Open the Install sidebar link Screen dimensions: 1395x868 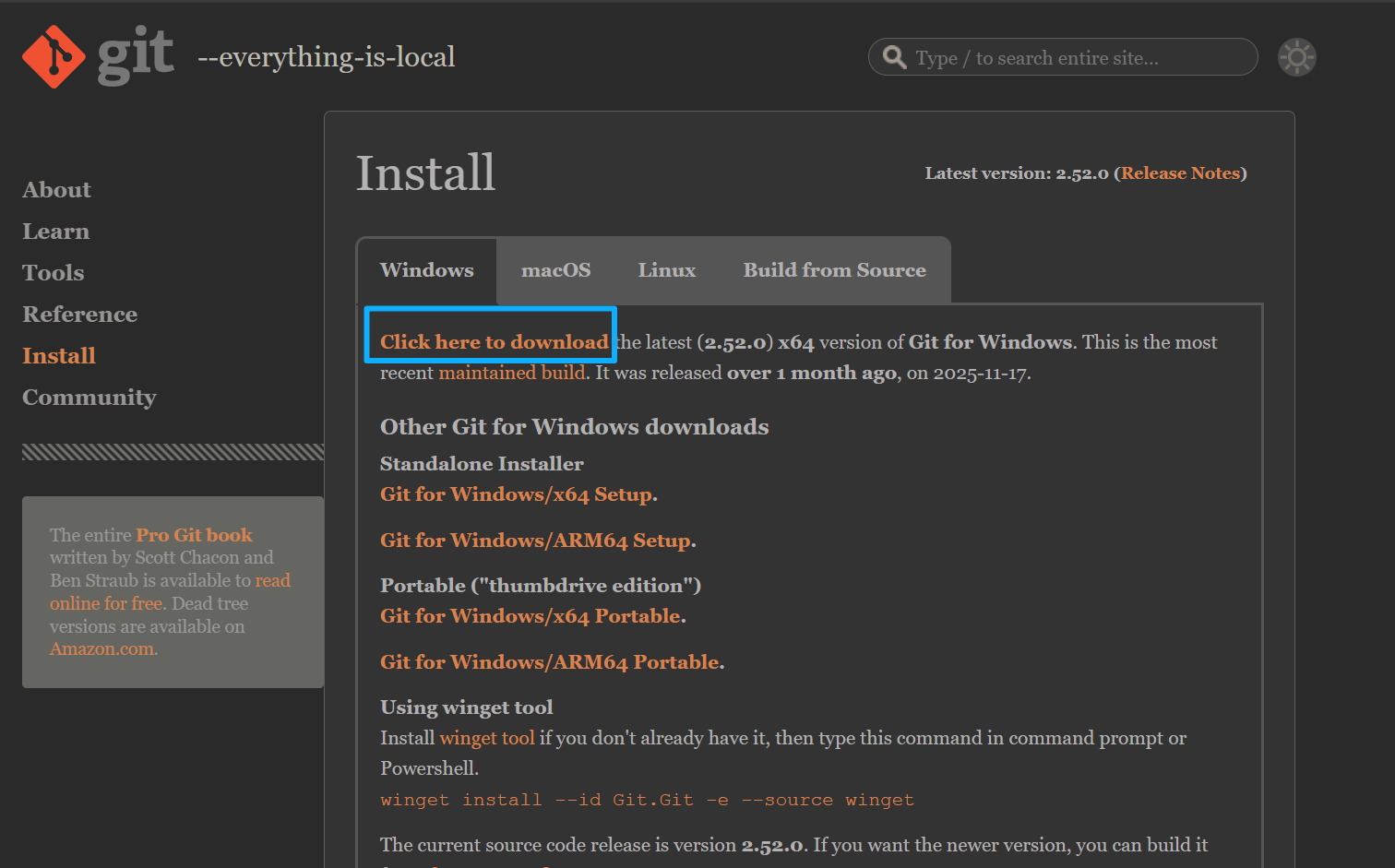pos(59,356)
